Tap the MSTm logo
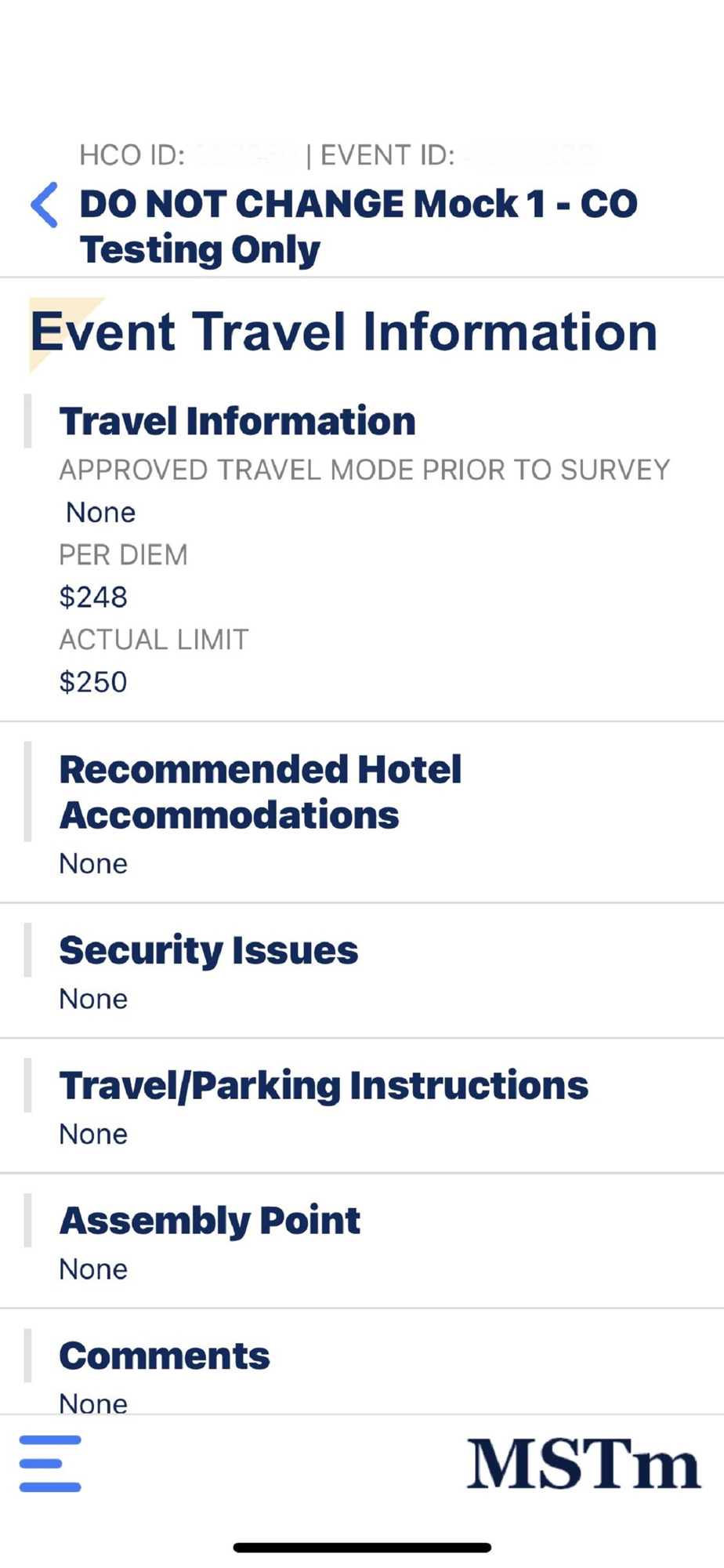This screenshot has height=1568, width=724. [x=583, y=1464]
